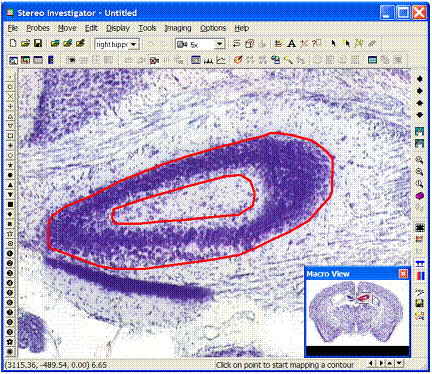
Task: Click the New file icon
Action: point(13,43)
